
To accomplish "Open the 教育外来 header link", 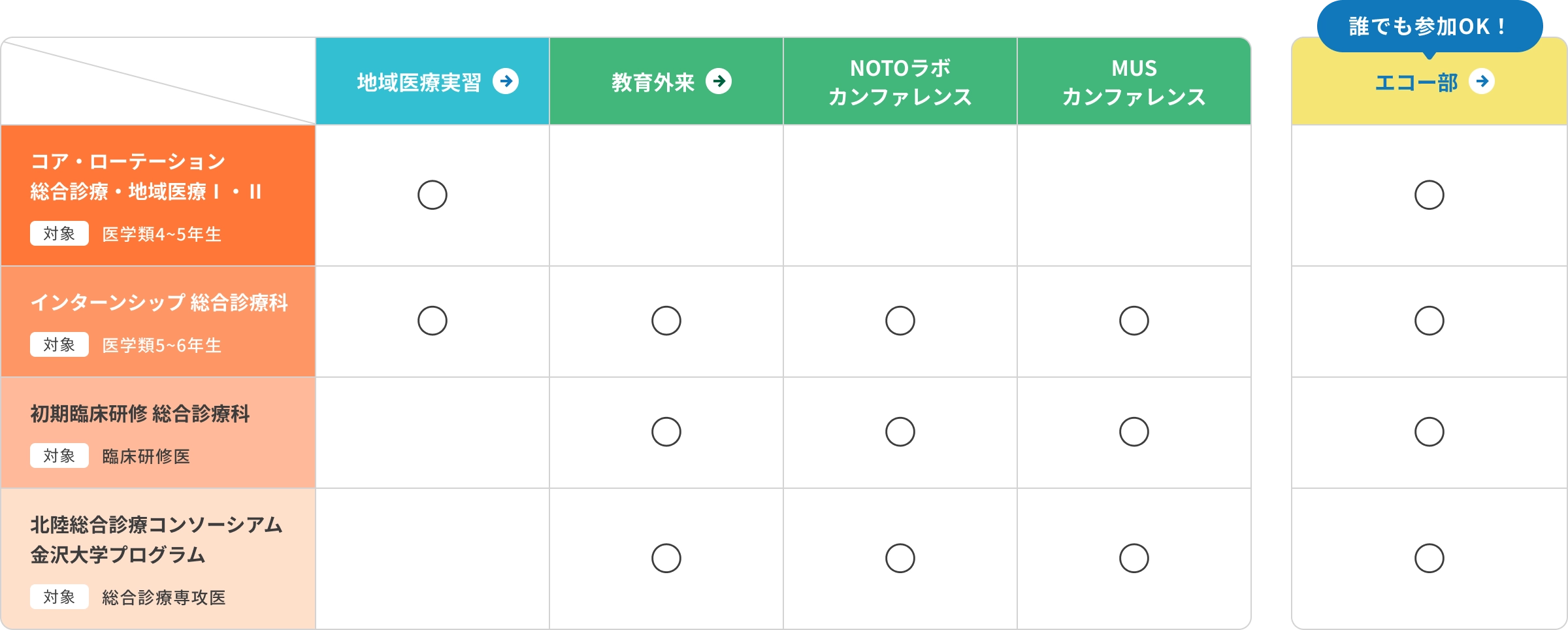I will point(653,82).
